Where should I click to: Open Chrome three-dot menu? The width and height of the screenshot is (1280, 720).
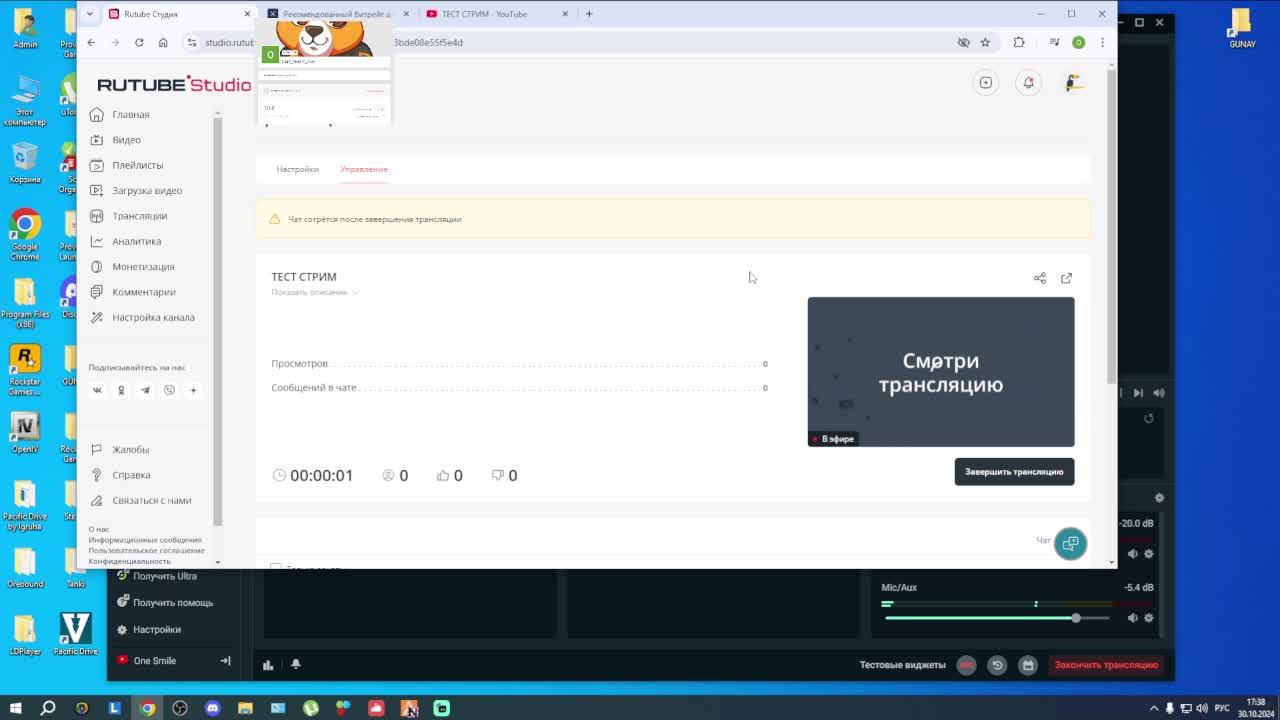[1102, 42]
